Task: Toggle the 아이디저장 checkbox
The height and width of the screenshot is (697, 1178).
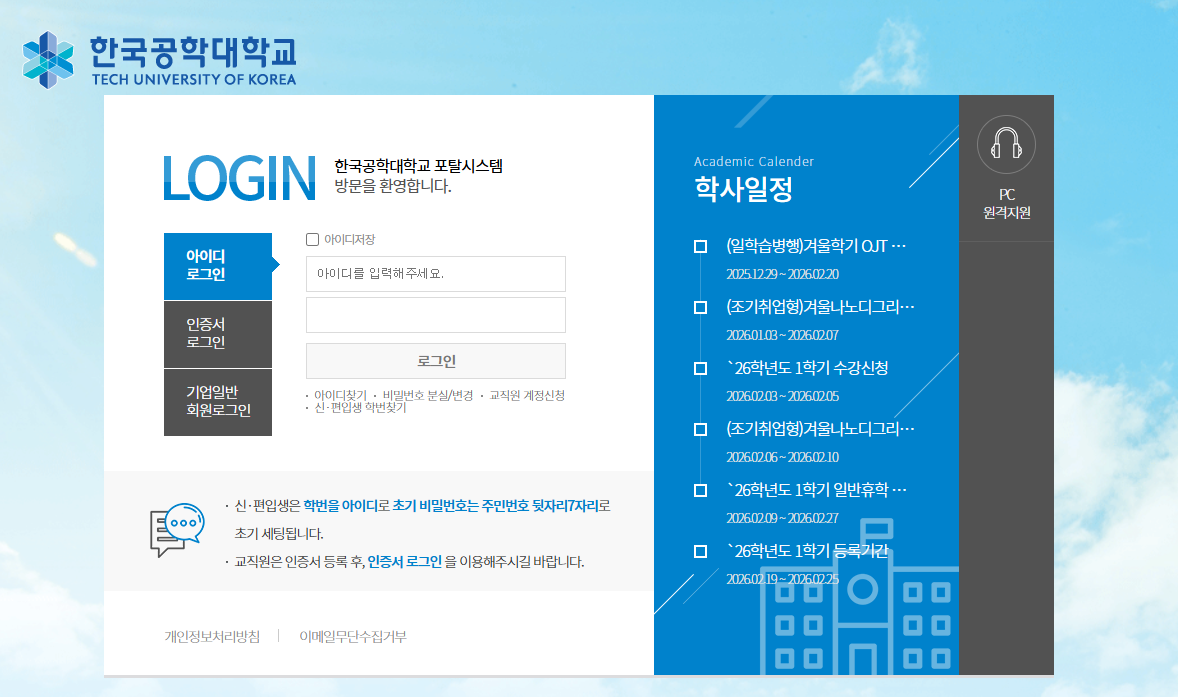Action: (x=313, y=240)
